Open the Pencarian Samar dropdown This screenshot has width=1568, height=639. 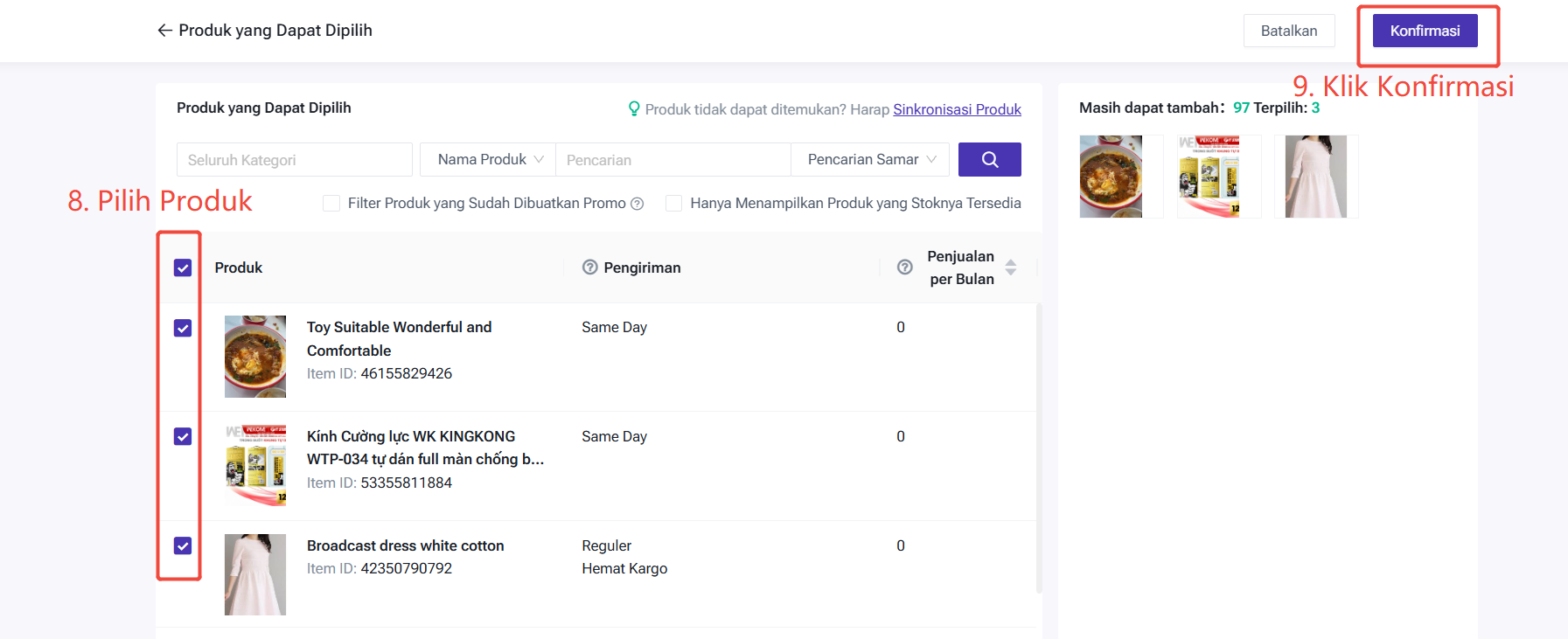tap(870, 160)
